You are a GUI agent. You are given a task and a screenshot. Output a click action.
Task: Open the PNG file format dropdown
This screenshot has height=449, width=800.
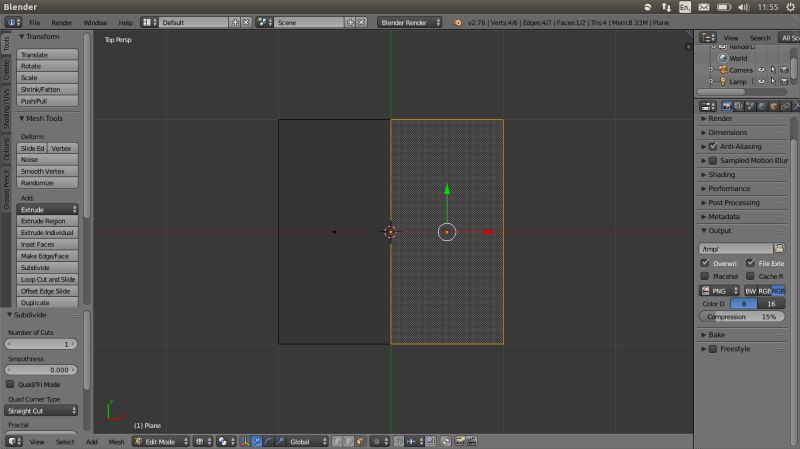719,291
